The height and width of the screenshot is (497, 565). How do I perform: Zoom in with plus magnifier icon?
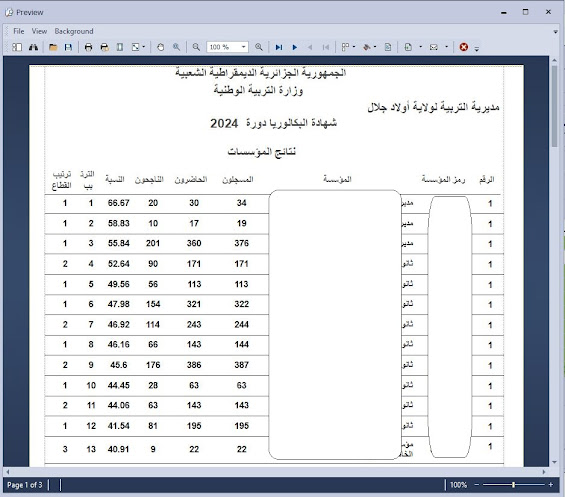259,47
